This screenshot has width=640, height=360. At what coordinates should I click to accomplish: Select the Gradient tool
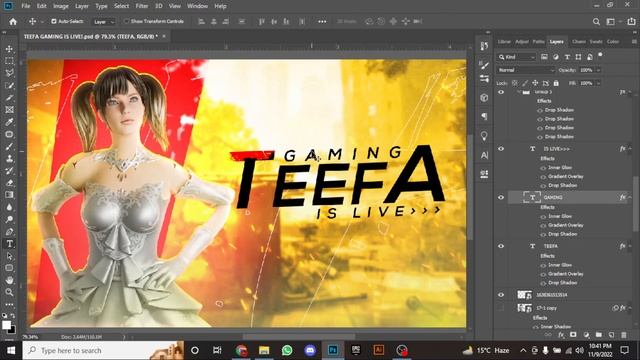pos(9,195)
